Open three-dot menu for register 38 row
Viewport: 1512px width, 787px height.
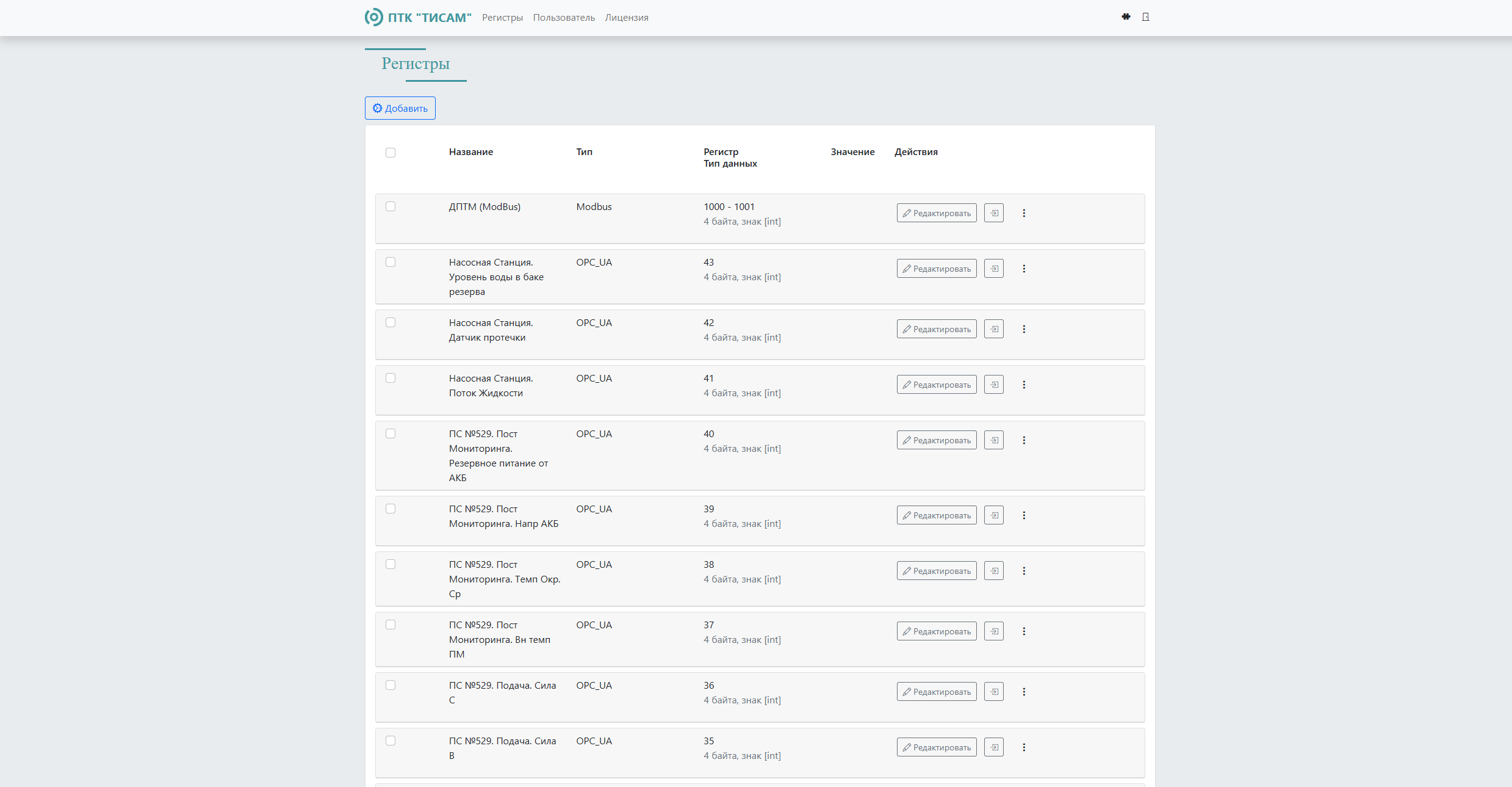point(1024,571)
